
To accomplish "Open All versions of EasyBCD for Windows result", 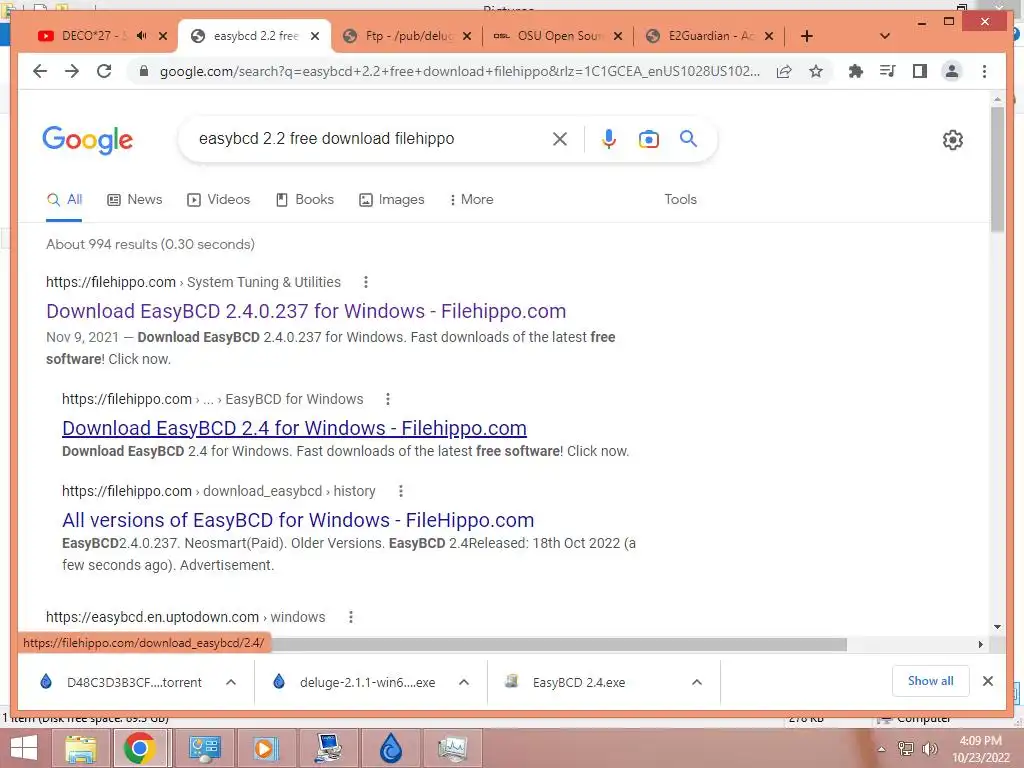I will click(x=298, y=520).
